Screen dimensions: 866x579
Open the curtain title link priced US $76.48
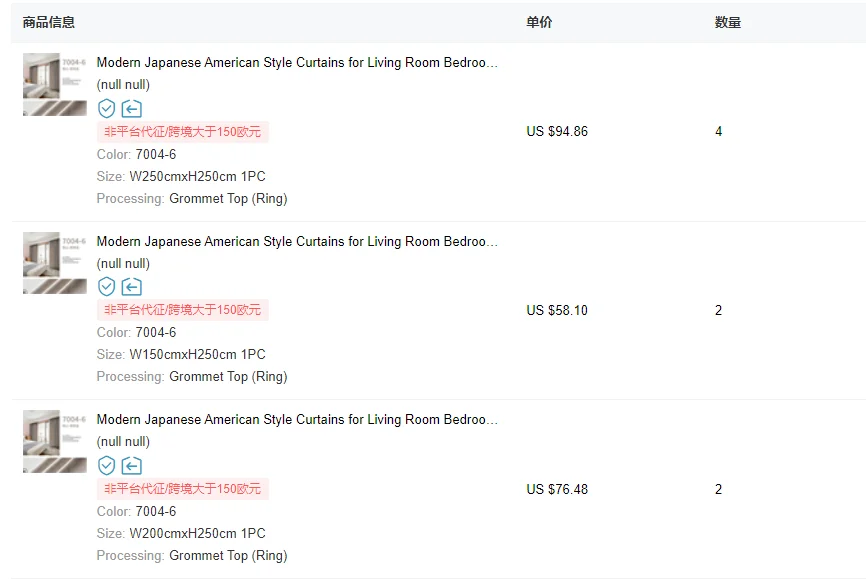coord(297,420)
